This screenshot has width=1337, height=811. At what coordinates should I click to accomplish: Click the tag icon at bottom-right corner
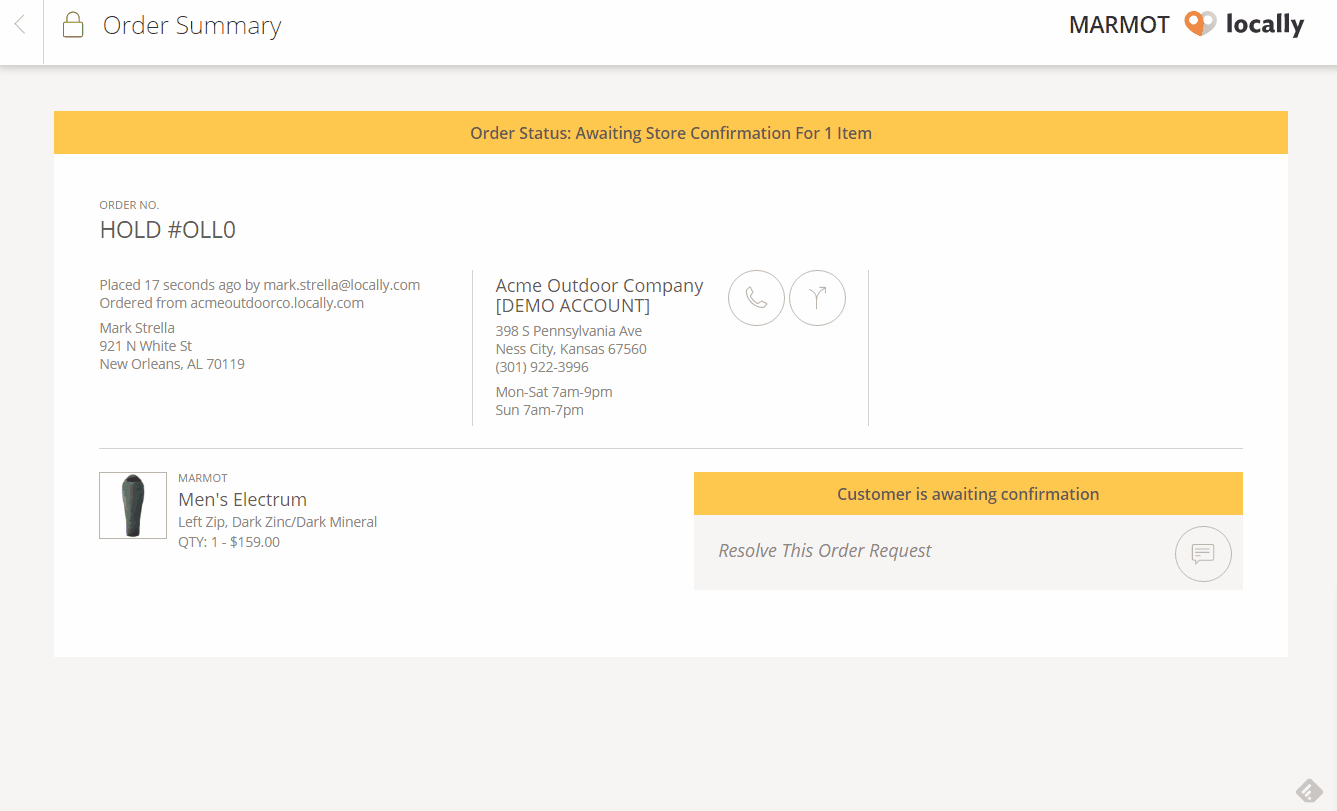1309,790
